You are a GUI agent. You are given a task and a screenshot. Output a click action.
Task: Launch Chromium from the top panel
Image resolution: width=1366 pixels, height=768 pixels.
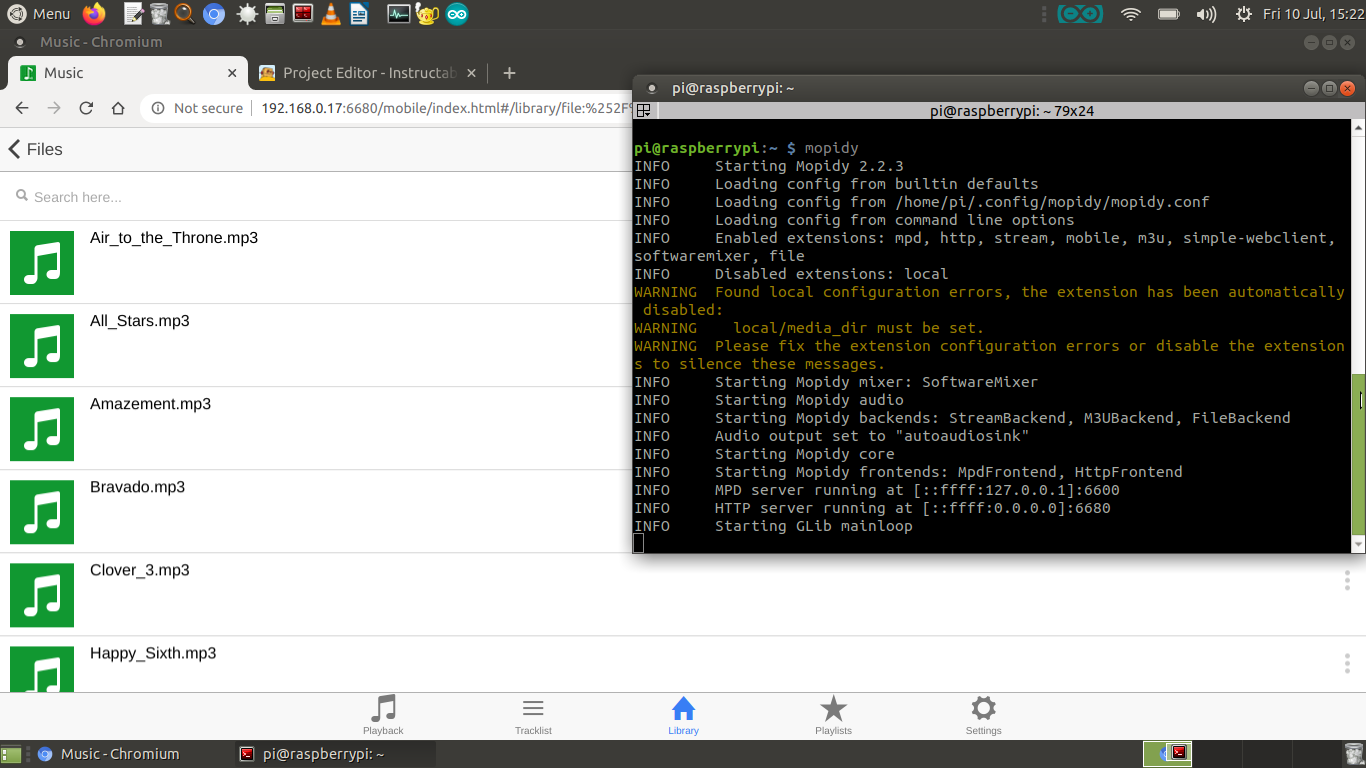coord(213,14)
